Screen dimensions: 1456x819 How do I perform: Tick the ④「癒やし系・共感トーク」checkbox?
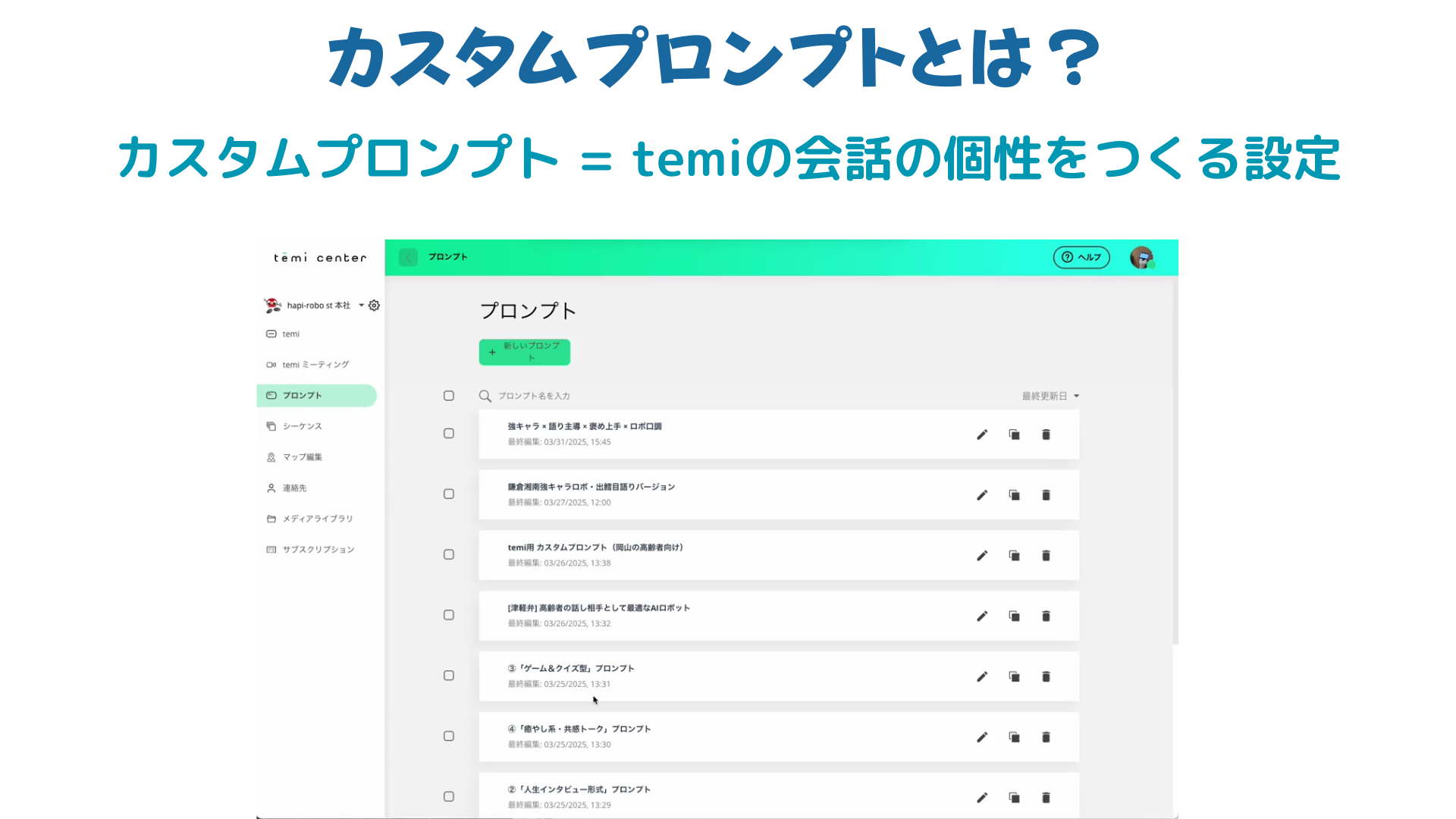pos(449,736)
